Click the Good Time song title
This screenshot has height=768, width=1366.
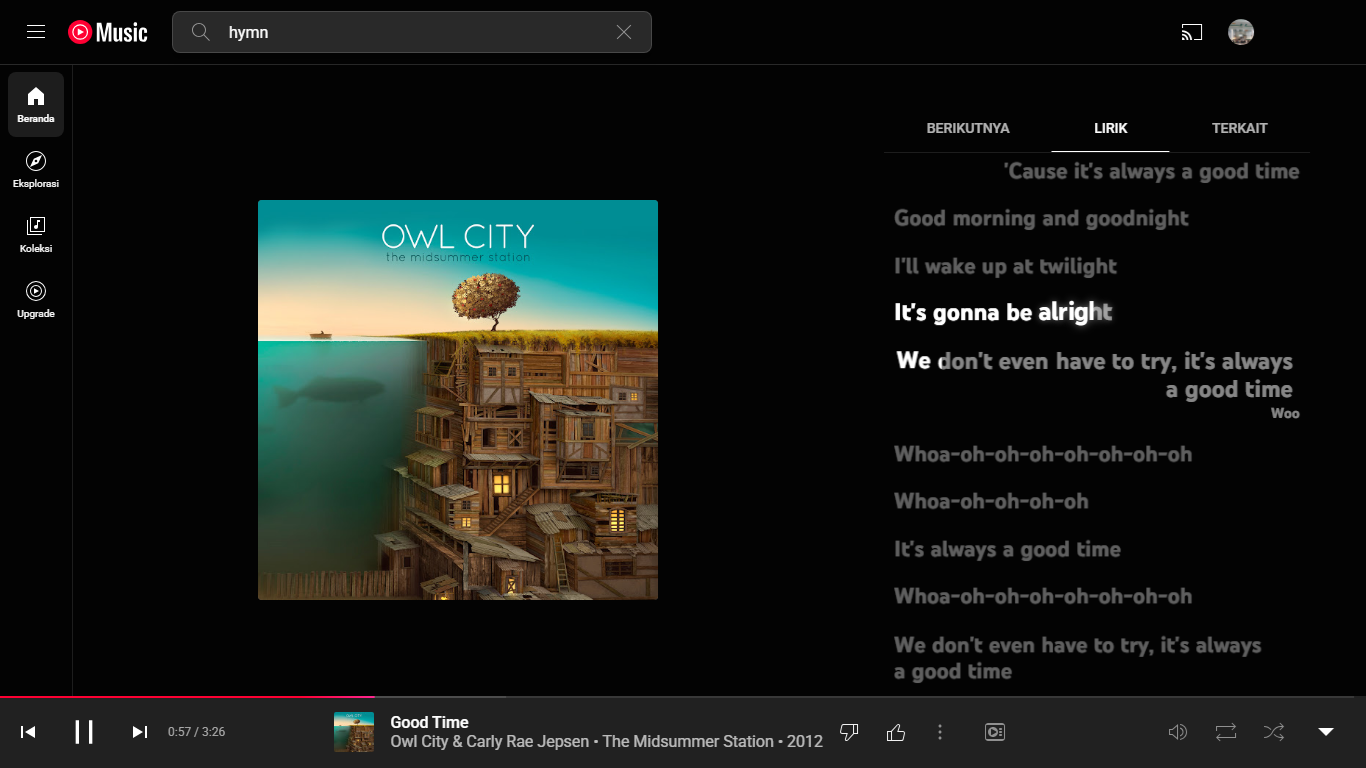coord(429,722)
